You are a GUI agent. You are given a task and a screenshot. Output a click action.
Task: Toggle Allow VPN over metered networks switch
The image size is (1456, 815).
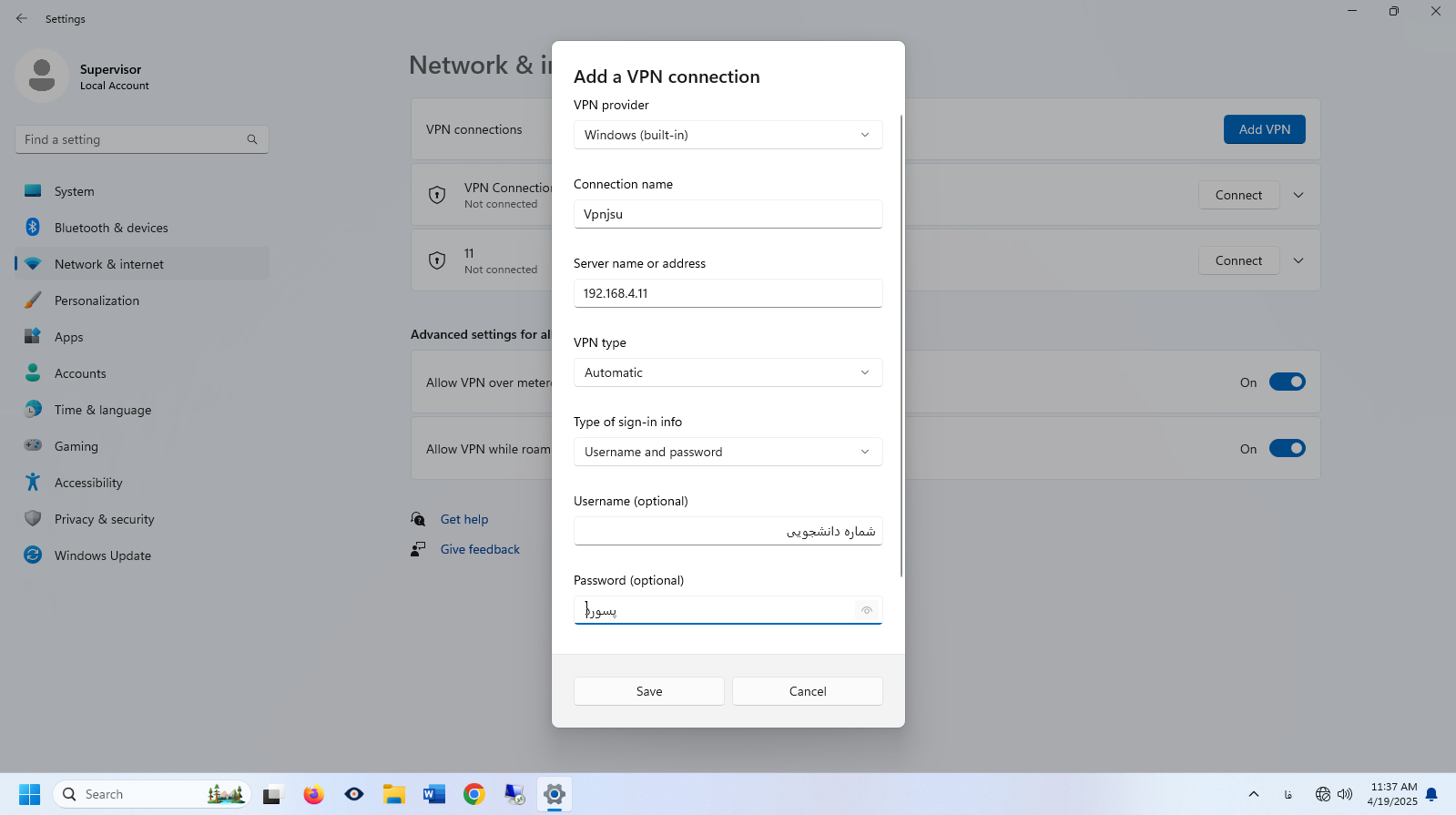(1287, 382)
